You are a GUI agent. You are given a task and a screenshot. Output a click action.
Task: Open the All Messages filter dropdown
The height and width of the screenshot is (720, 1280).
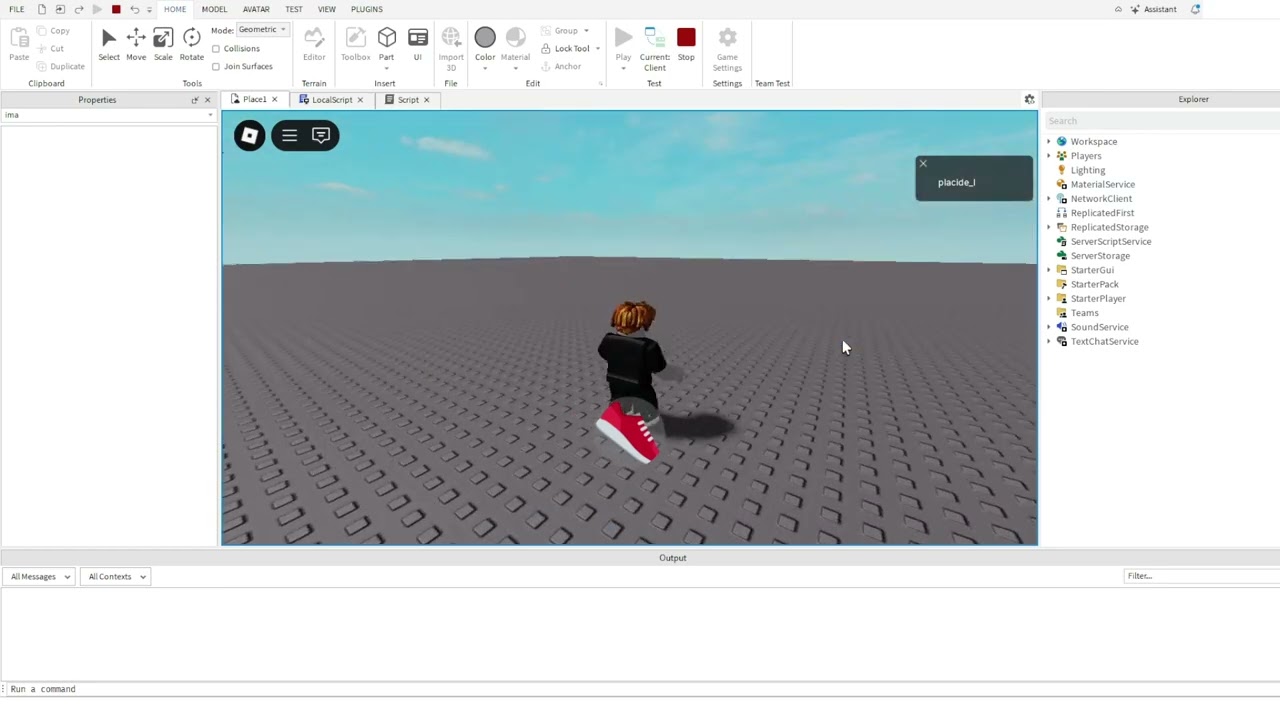tap(39, 577)
